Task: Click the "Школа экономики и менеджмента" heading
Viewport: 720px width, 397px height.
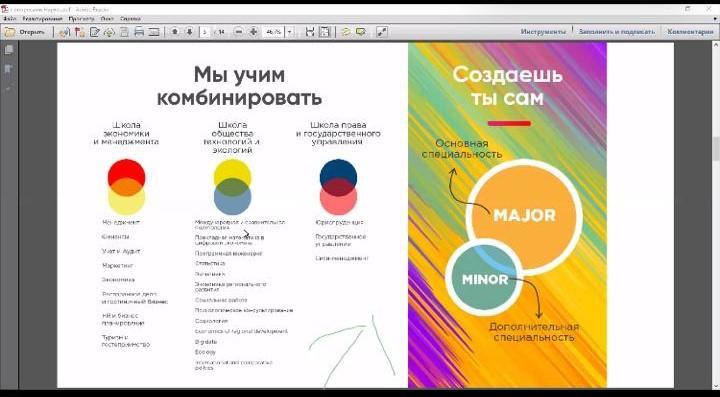Action: [x=126, y=134]
